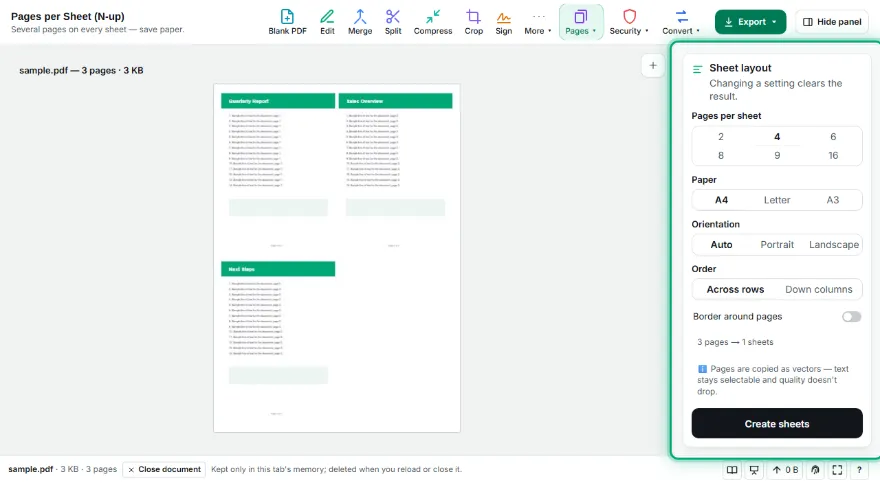This screenshot has height=483, width=880.
Task: Toggle Border around pages switch
Action: coord(851,317)
